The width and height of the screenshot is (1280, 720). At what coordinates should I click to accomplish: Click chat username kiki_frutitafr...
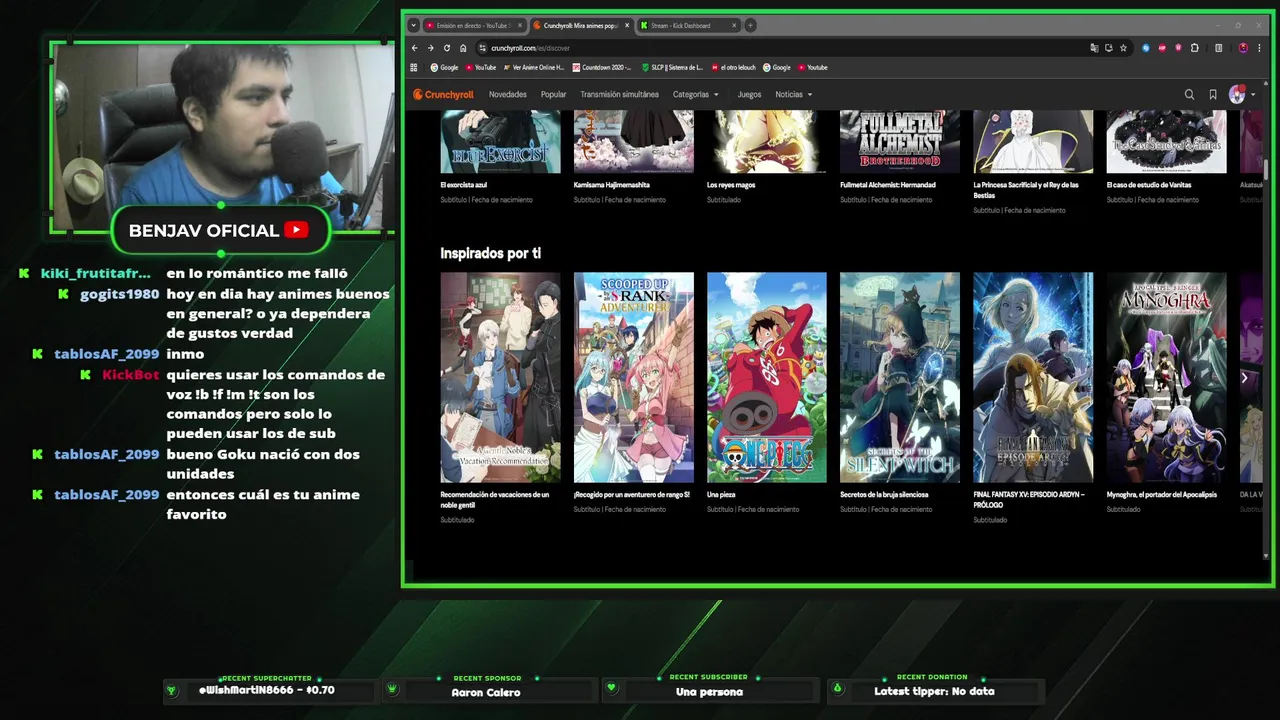point(96,273)
